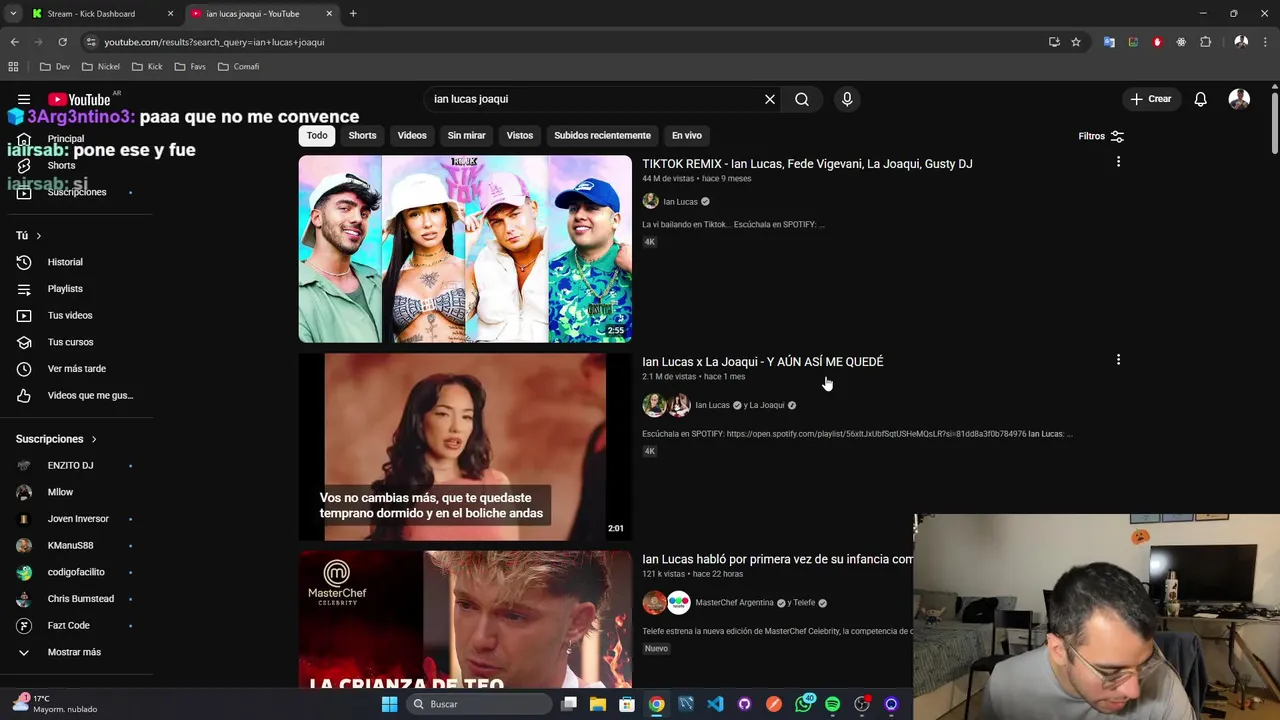Open Chrome extensions puzzle menu
The height and width of the screenshot is (720, 1280).
(1205, 42)
